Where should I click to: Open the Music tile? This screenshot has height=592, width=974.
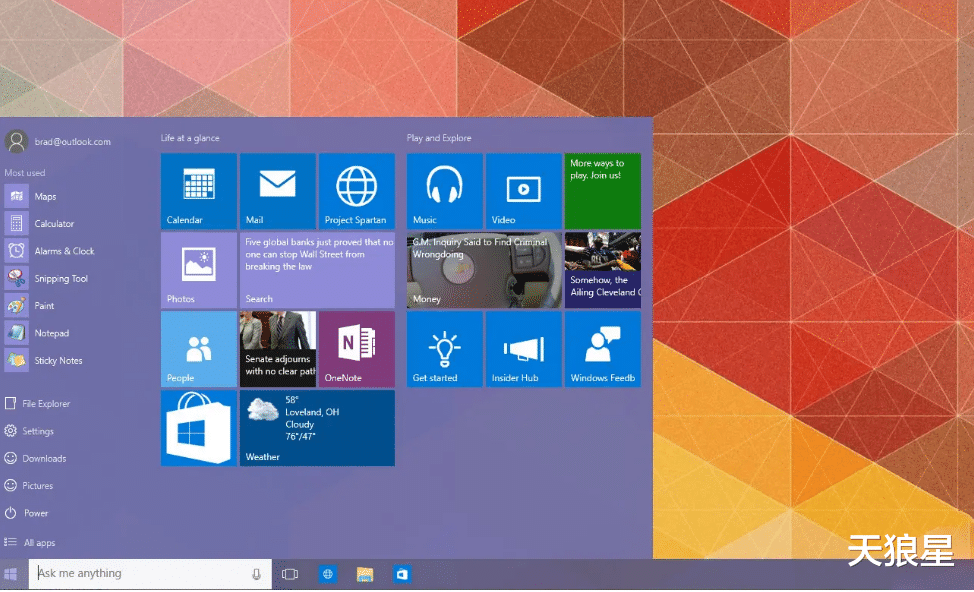(x=444, y=190)
